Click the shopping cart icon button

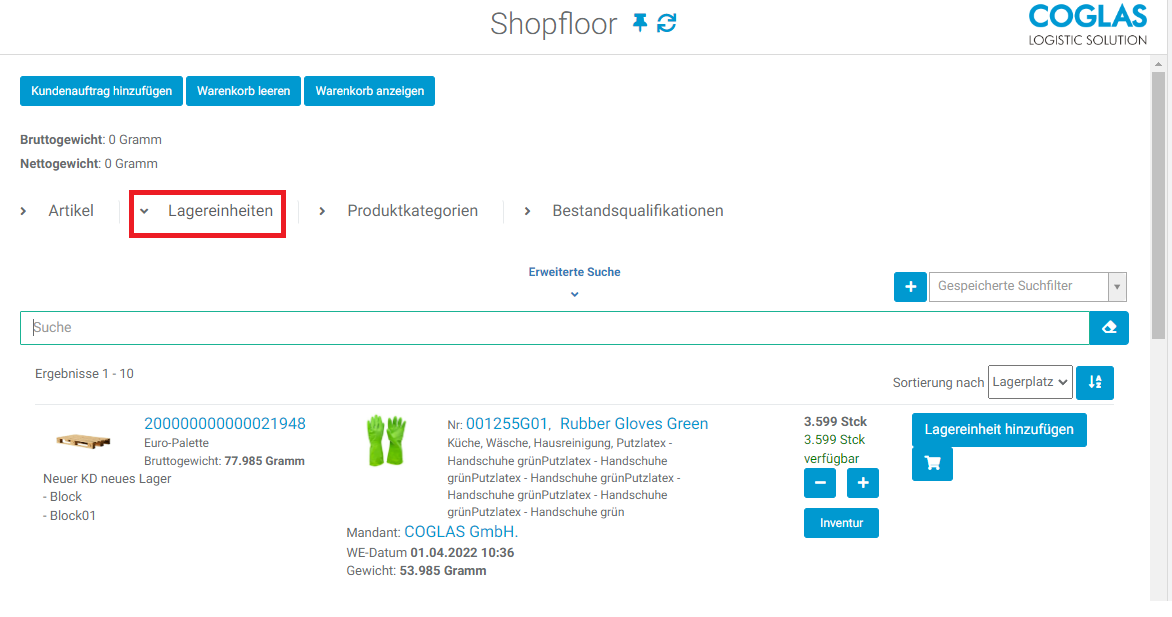click(x=932, y=464)
